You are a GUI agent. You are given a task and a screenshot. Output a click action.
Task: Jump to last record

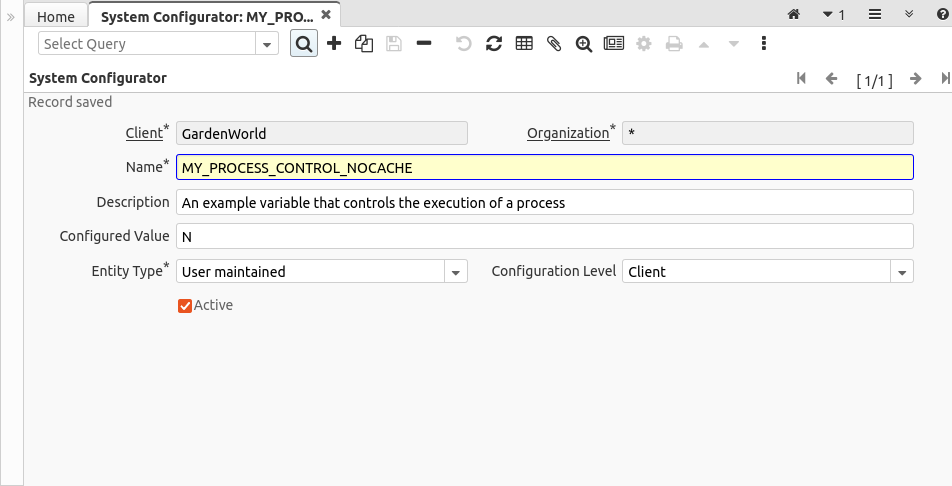945,78
